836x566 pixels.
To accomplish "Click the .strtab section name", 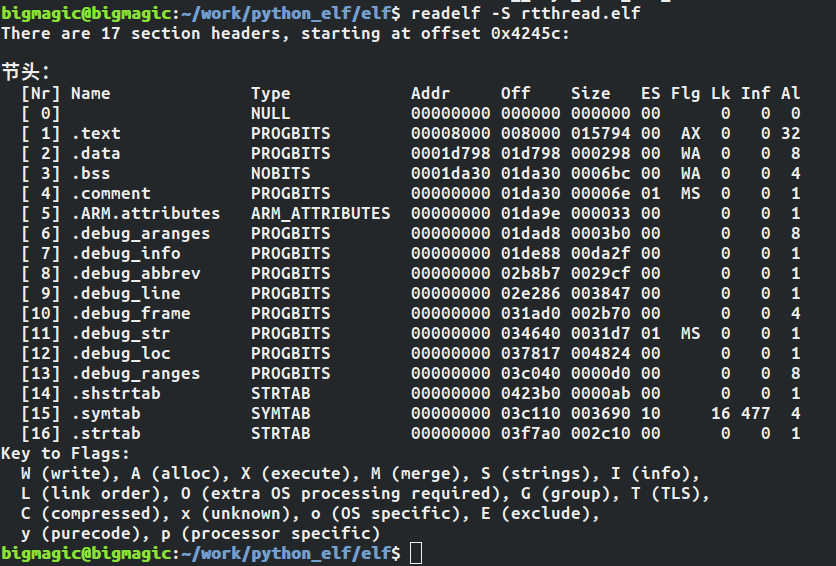I will (106, 434).
